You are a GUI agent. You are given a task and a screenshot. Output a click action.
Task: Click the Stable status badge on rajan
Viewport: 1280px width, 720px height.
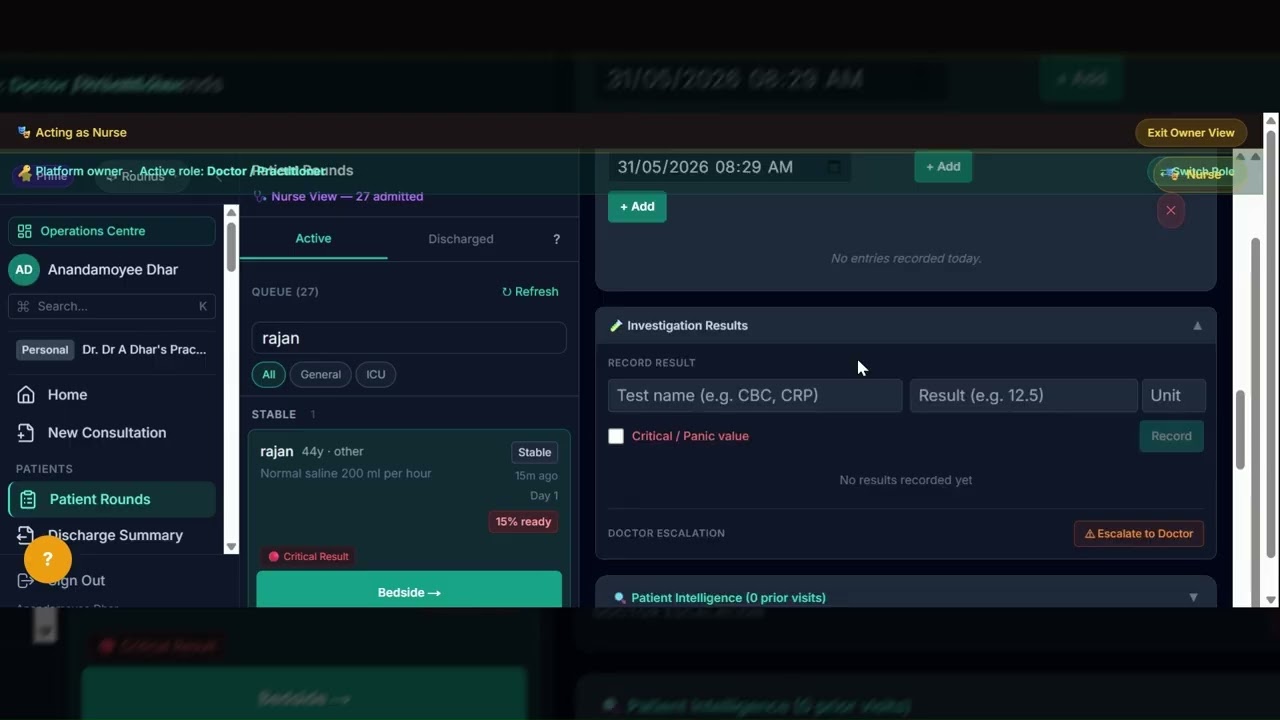pos(535,453)
